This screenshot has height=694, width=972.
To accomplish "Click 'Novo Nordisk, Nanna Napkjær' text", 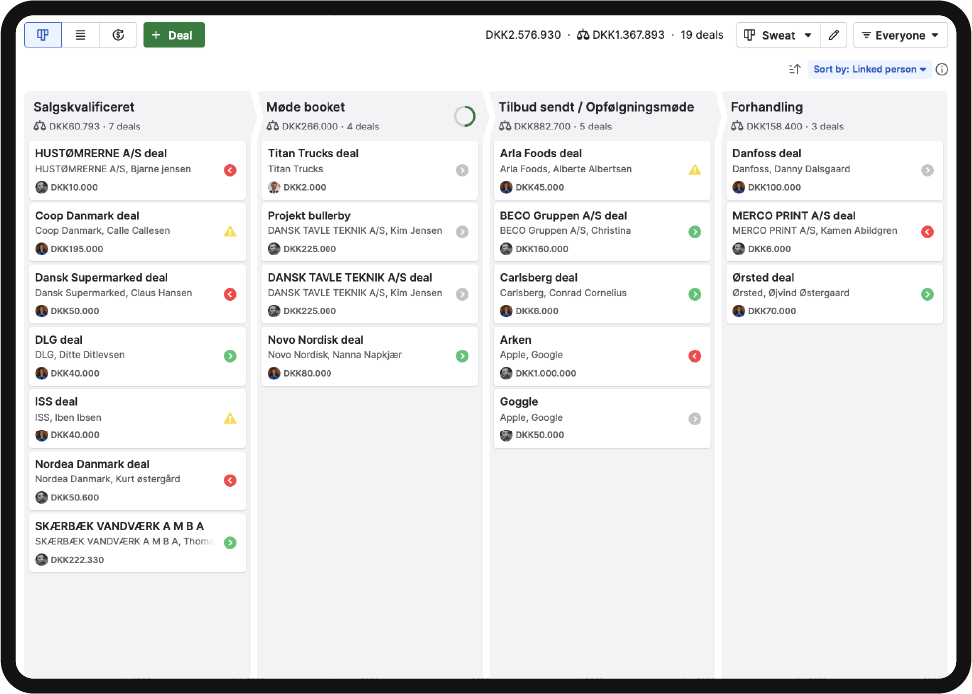I will click(335, 355).
